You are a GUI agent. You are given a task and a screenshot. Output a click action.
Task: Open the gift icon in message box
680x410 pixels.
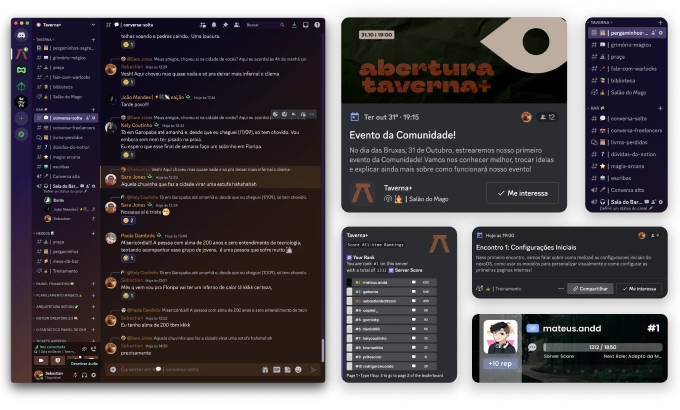pos(265,370)
